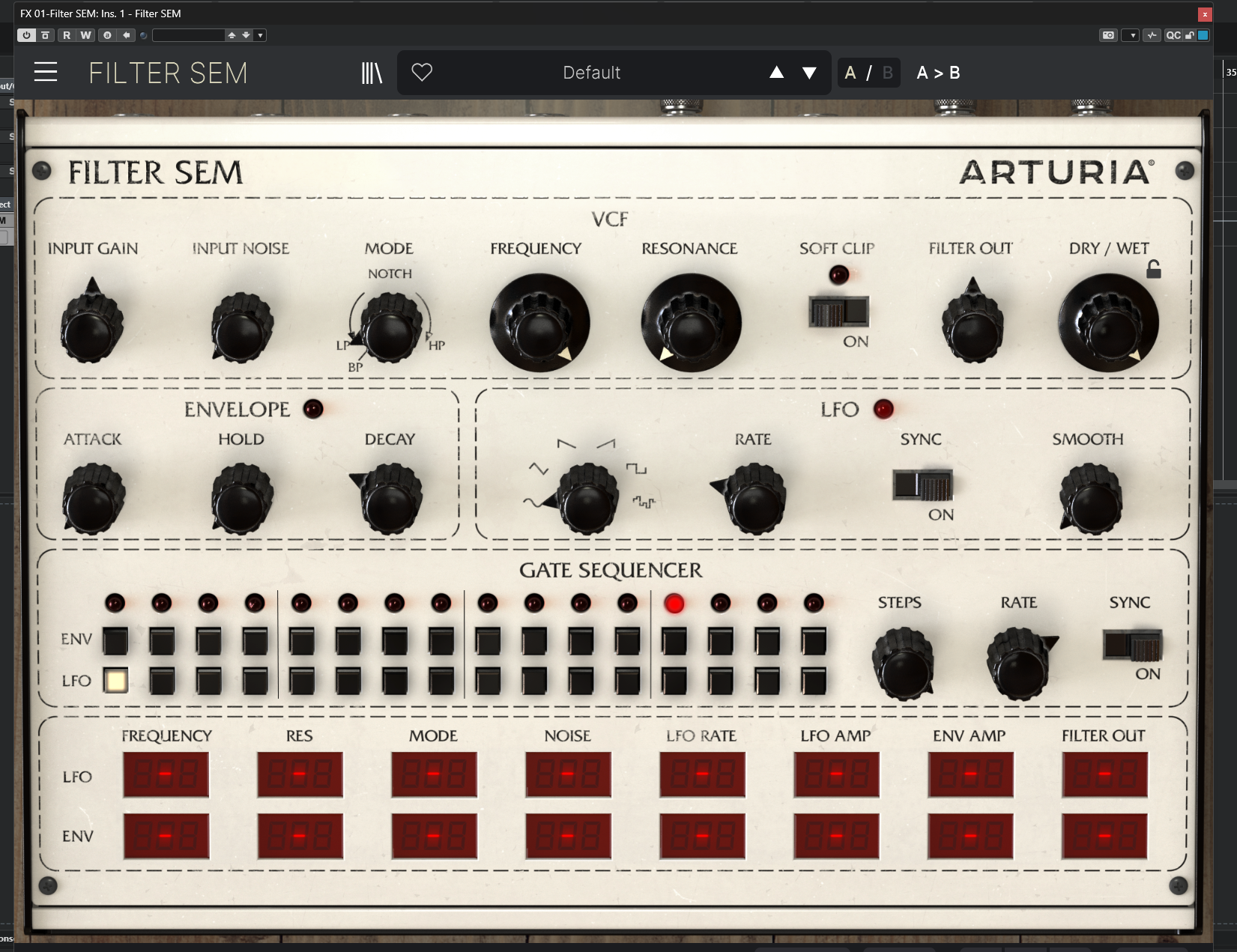This screenshot has height=952, width=1237.
Task: Select LFO sample-and-hold random waveform icon
Action: click(x=644, y=502)
